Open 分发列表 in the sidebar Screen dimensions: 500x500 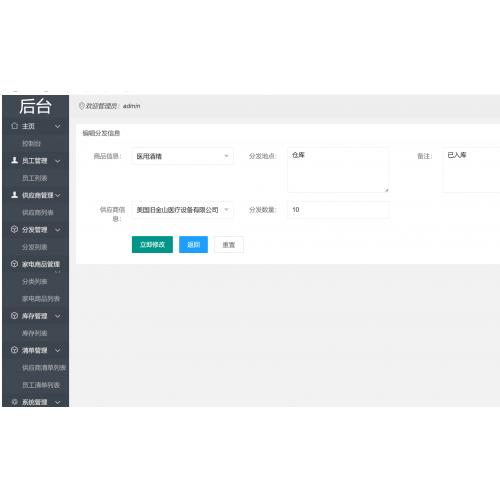[x=35, y=247]
